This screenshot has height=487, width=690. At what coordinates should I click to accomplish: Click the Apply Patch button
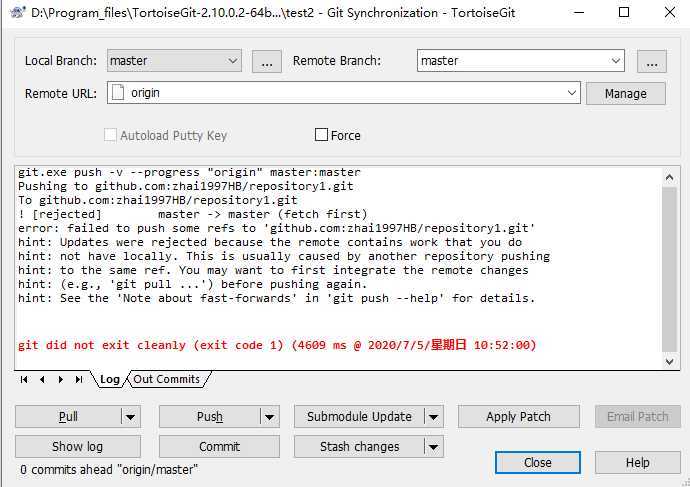(x=518, y=417)
